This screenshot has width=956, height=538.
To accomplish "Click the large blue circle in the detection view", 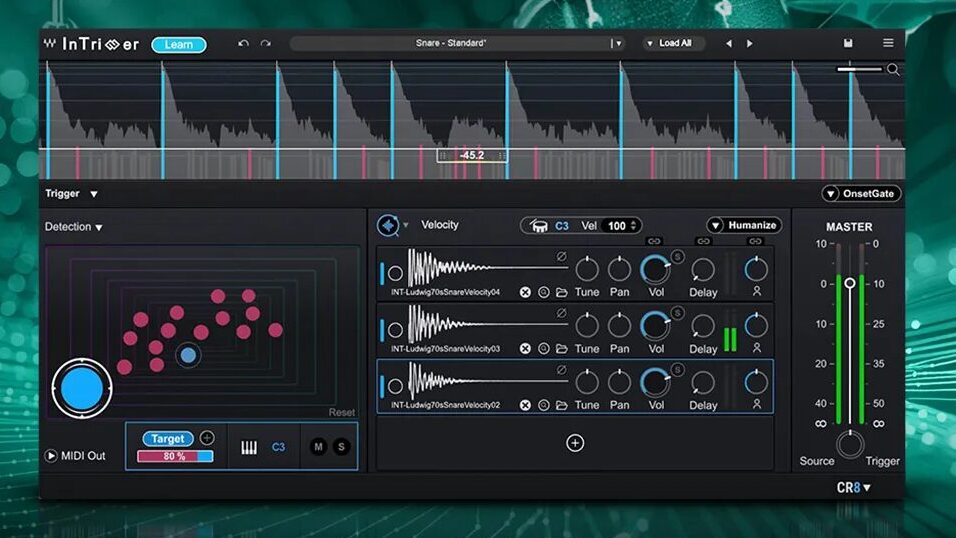I will coord(82,389).
